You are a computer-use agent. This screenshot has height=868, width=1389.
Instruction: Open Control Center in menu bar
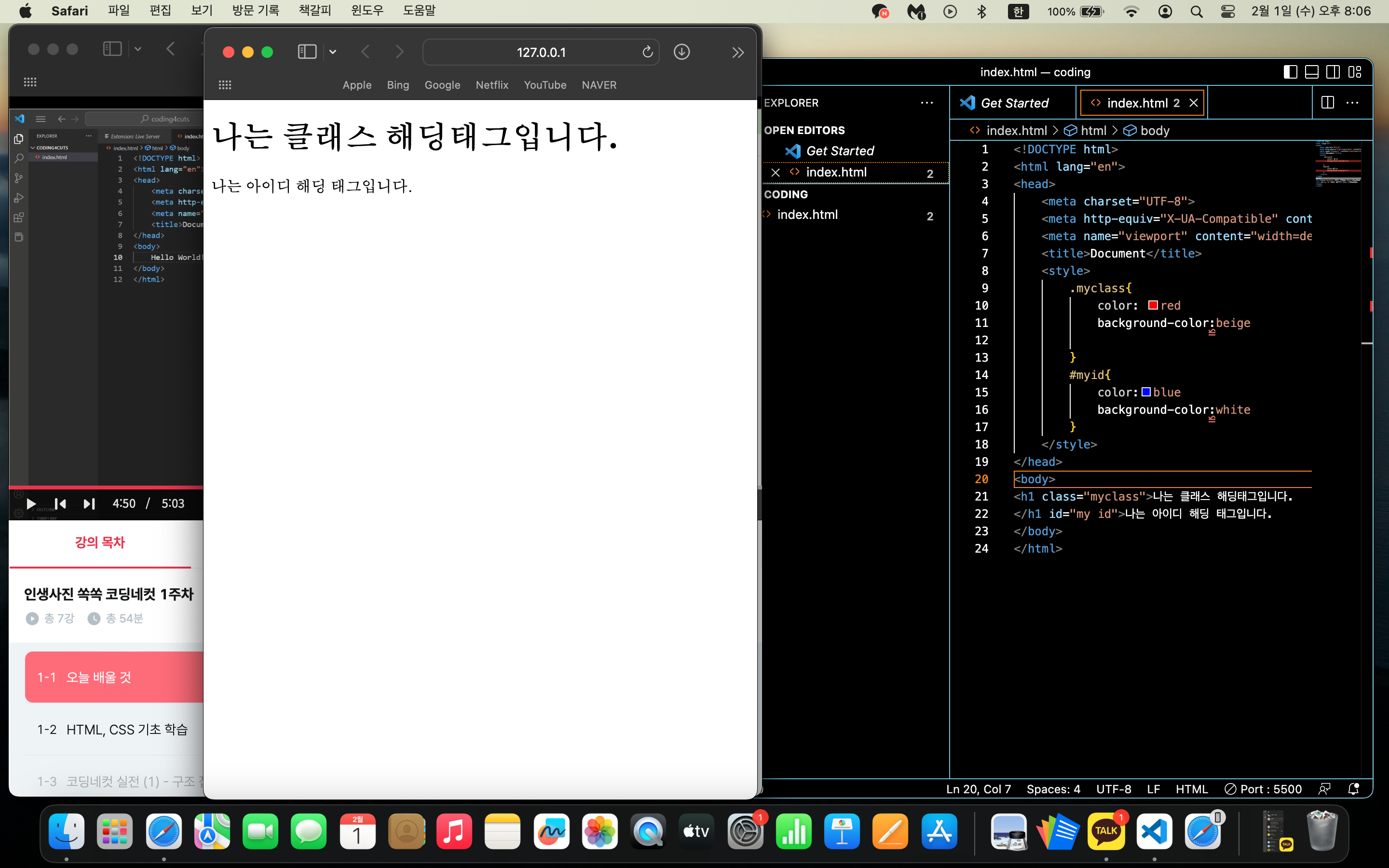(1227, 12)
